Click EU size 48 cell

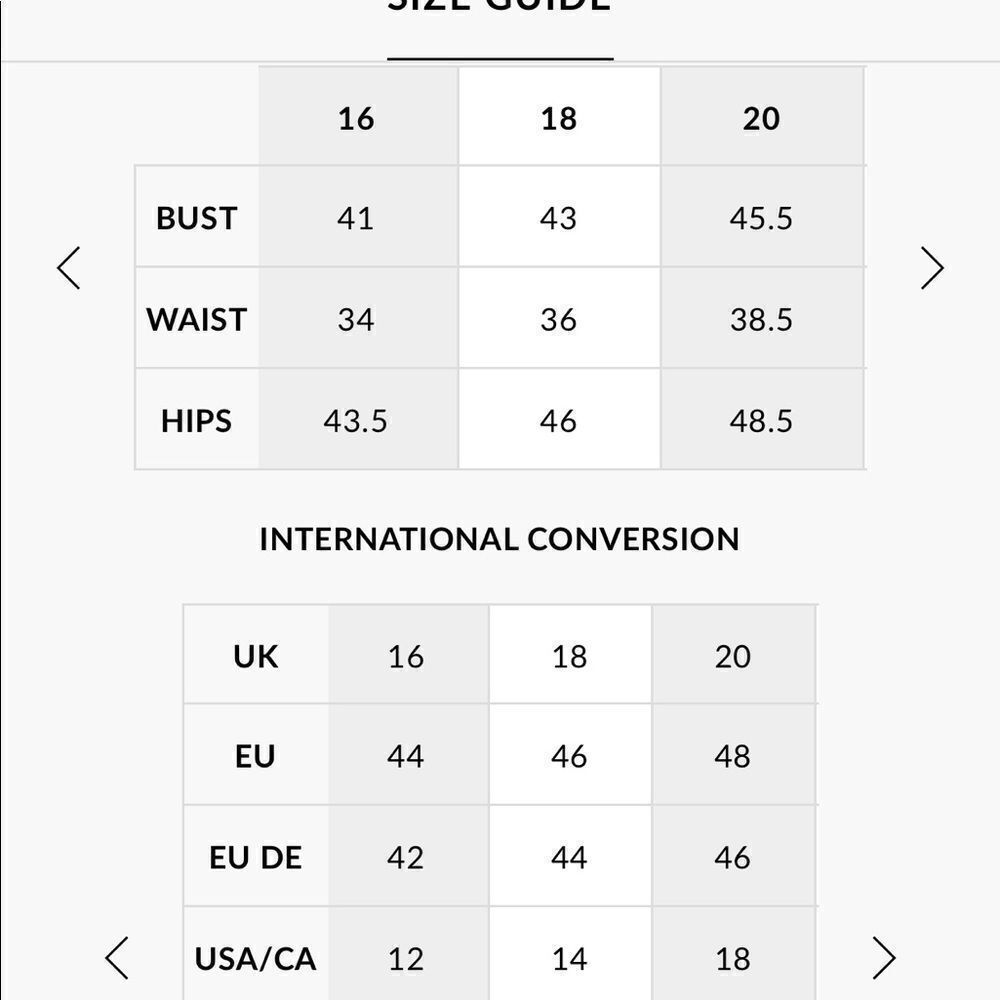(733, 756)
